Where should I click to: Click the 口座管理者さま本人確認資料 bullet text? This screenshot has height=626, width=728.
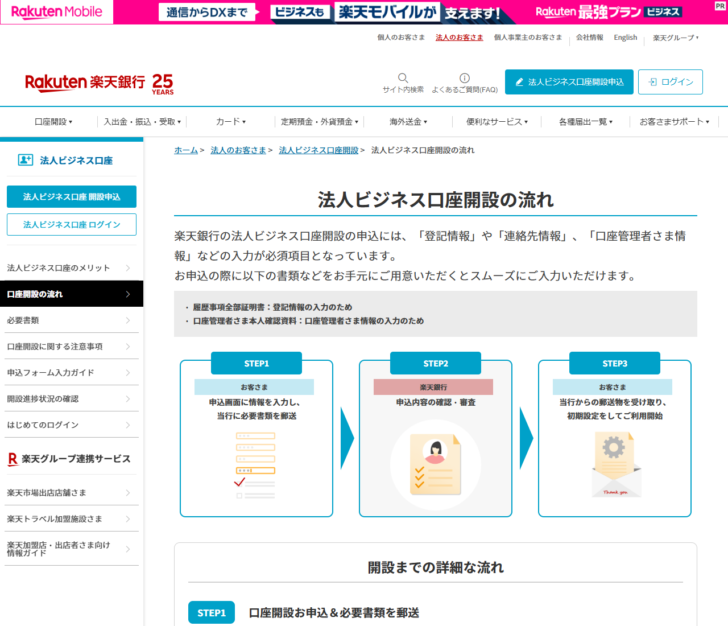[x=308, y=321]
